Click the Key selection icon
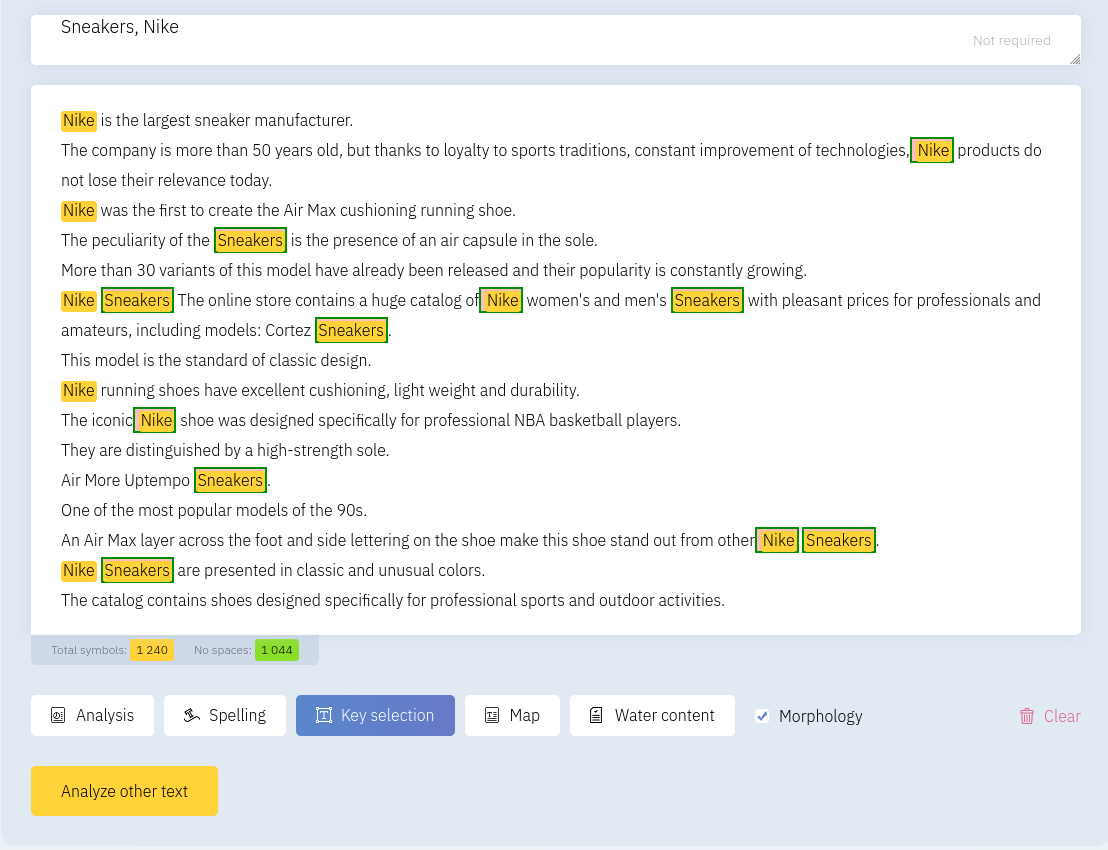Viewport: 1108px width, 850px height. (324, 716)
